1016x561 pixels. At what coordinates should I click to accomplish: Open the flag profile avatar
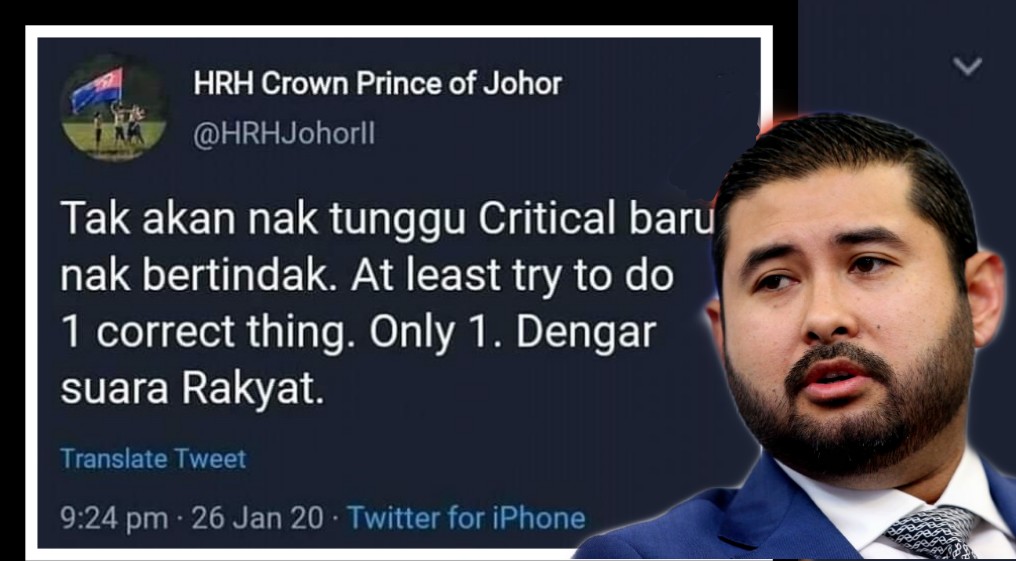(x=114, y=108)
